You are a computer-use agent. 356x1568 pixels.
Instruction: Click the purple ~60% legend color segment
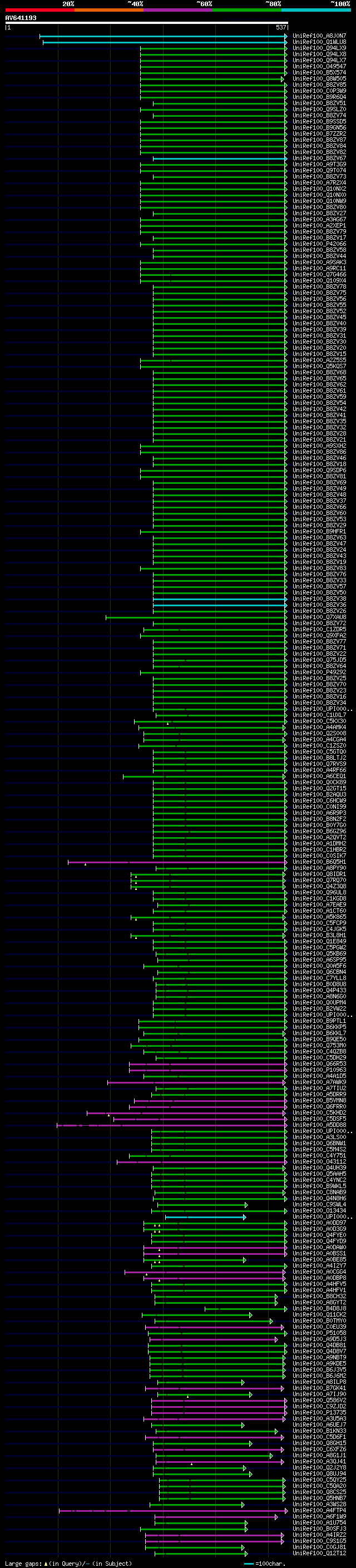(179, 10)
